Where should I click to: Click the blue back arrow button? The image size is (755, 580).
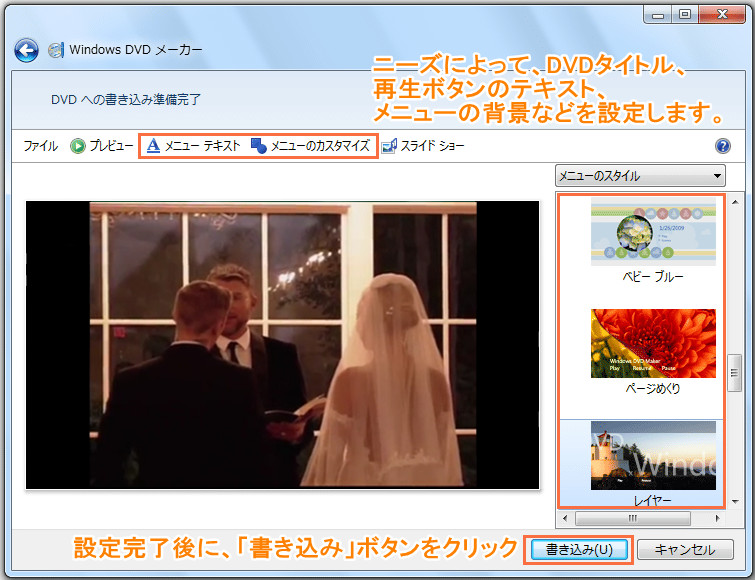[x=26, y=50]
